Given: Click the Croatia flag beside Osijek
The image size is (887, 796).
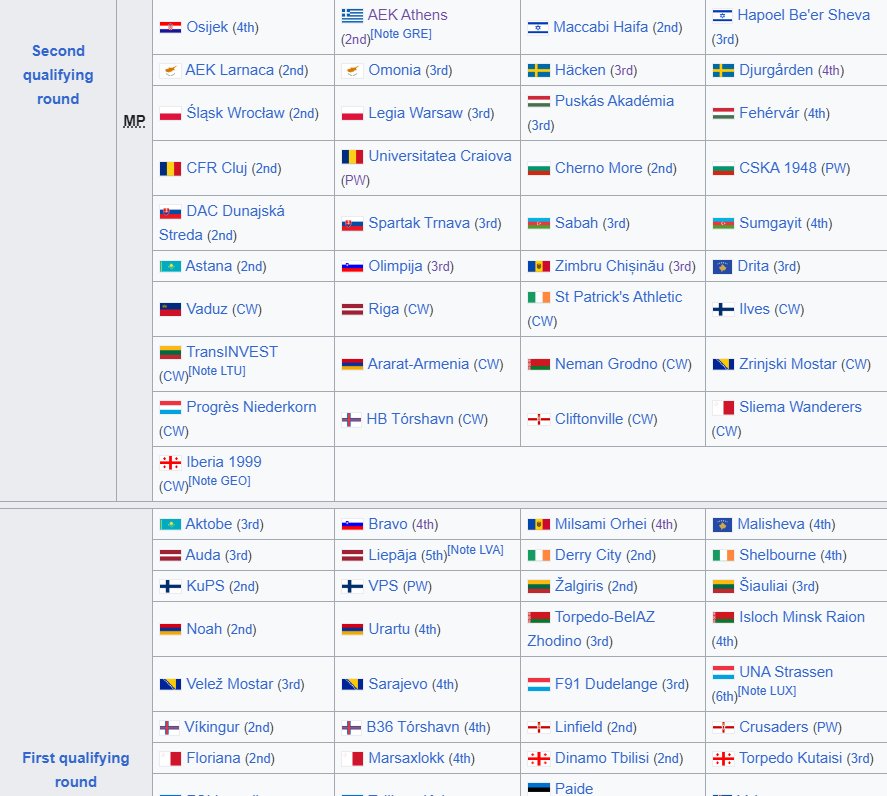Looking at the screenshot, I should (170, 27).
